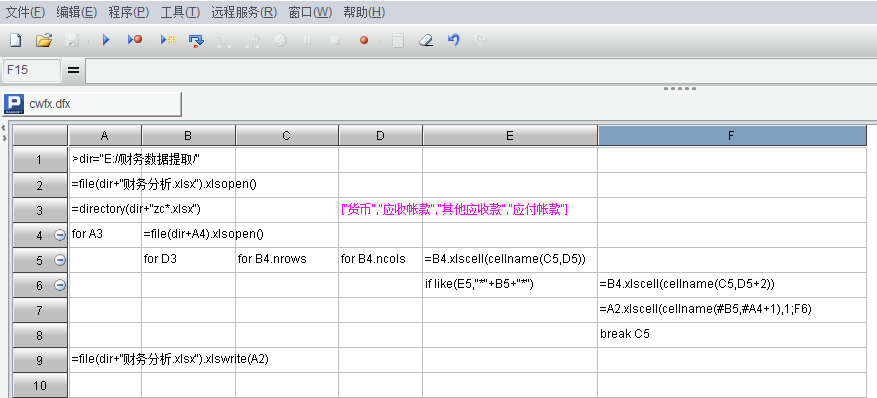Set breakpoint with the red dot icon
This screenshot has width=877, height=398.
click(x=364, y=40)
